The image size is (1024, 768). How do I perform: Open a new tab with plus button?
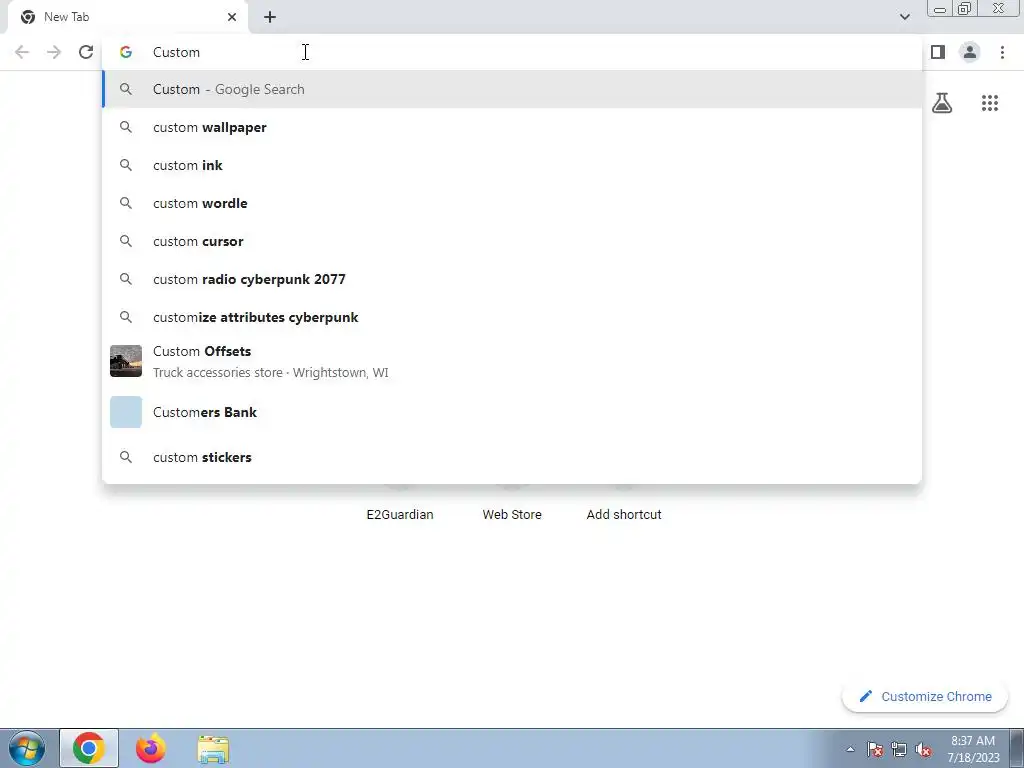270,17
